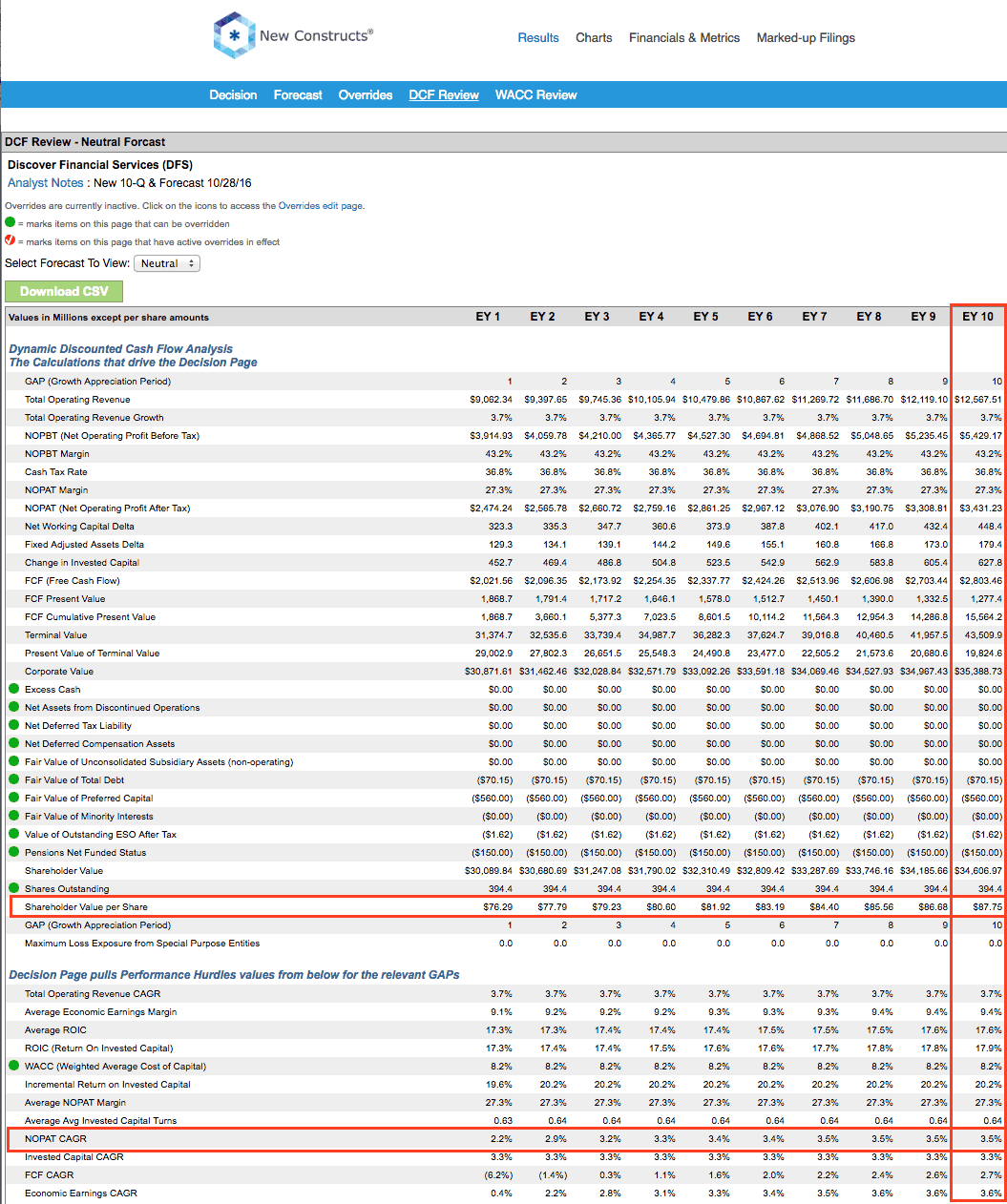
Task: Click the EY 1 column header
Action: tap(488, 317)
